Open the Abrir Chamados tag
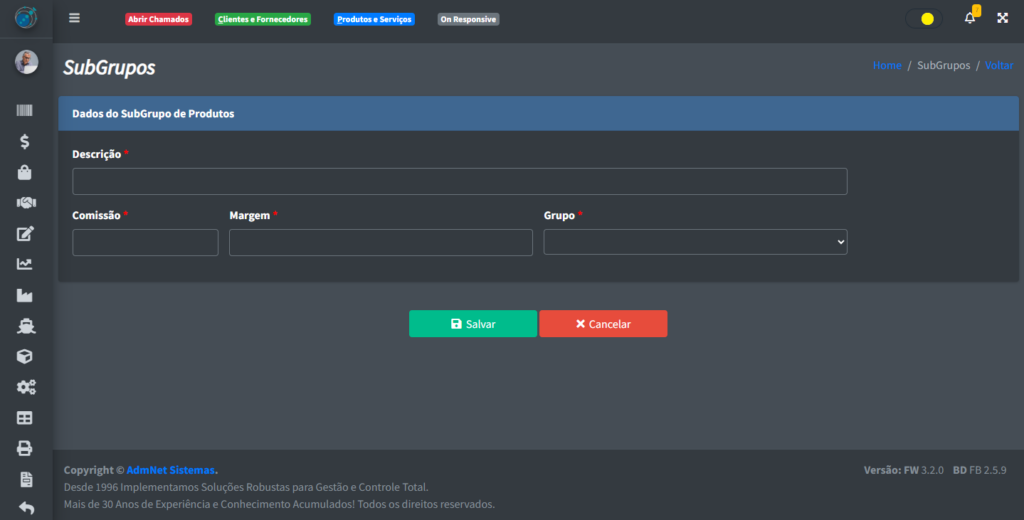 pos(158,19)
